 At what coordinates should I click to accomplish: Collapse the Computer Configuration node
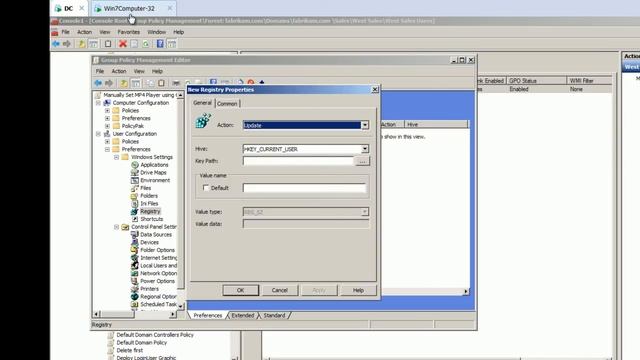click(x=98, y=103)
